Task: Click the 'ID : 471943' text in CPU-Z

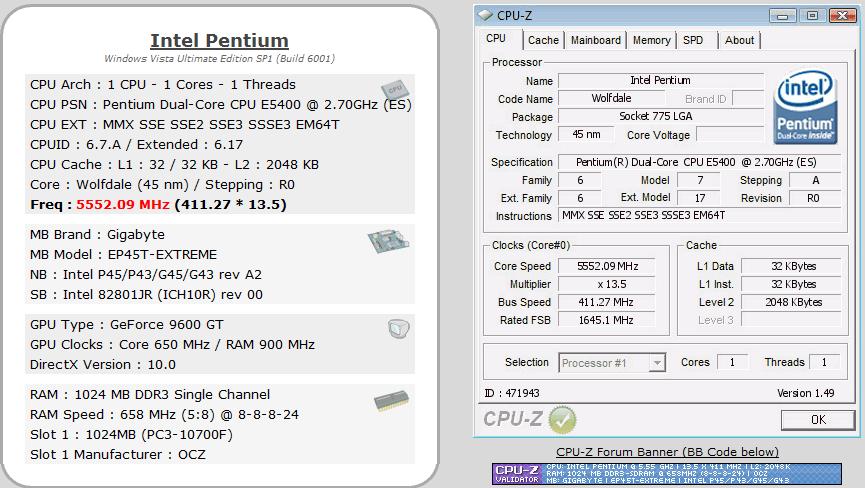Action: 512,393
